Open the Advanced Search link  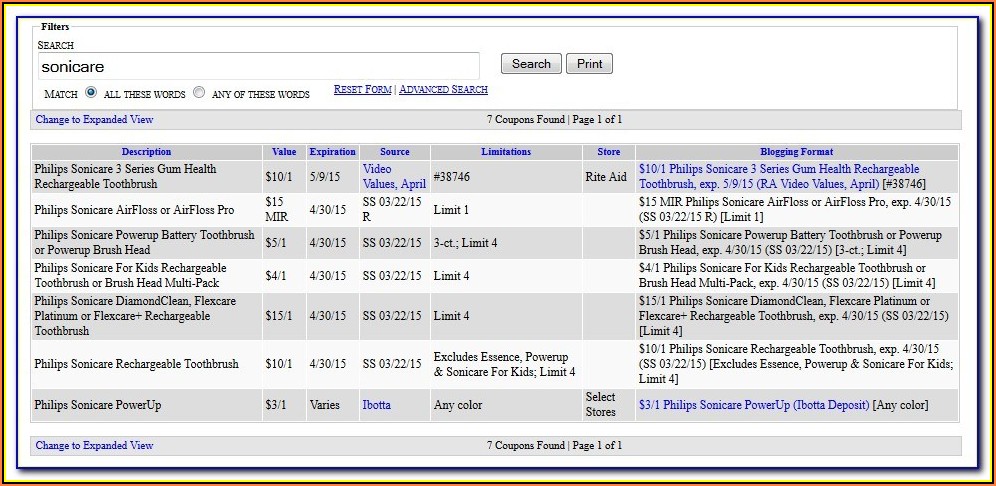coord(443,90)
